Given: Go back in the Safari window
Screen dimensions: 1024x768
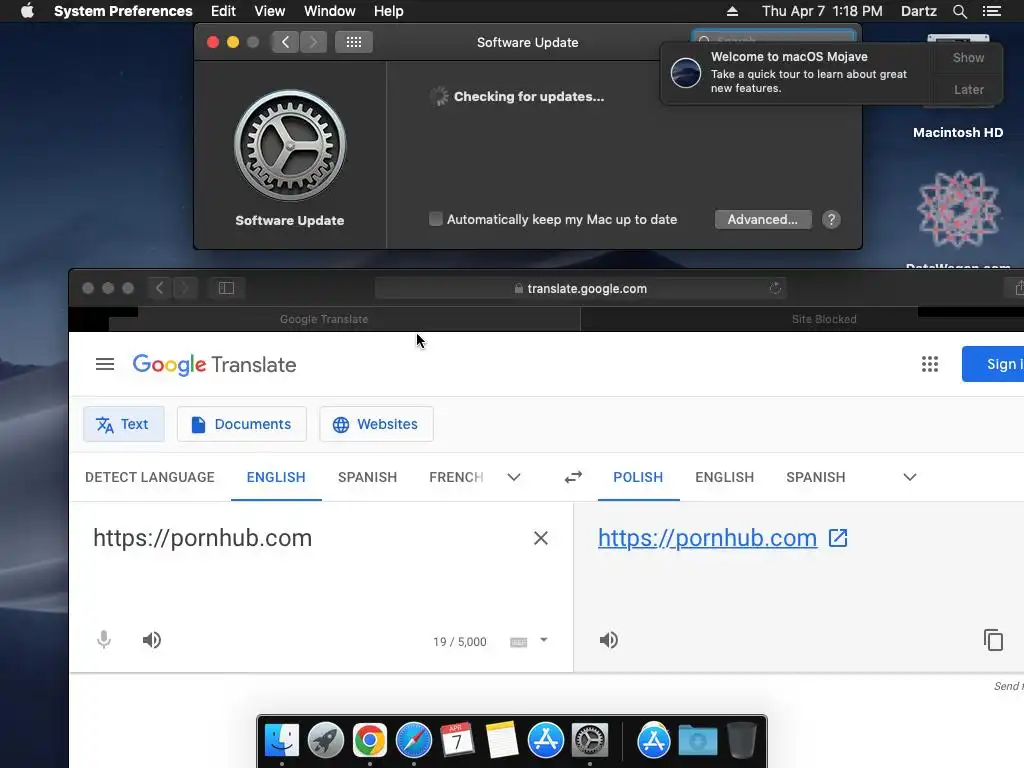Looking at the screenshot, I should (x=159, y=288).
